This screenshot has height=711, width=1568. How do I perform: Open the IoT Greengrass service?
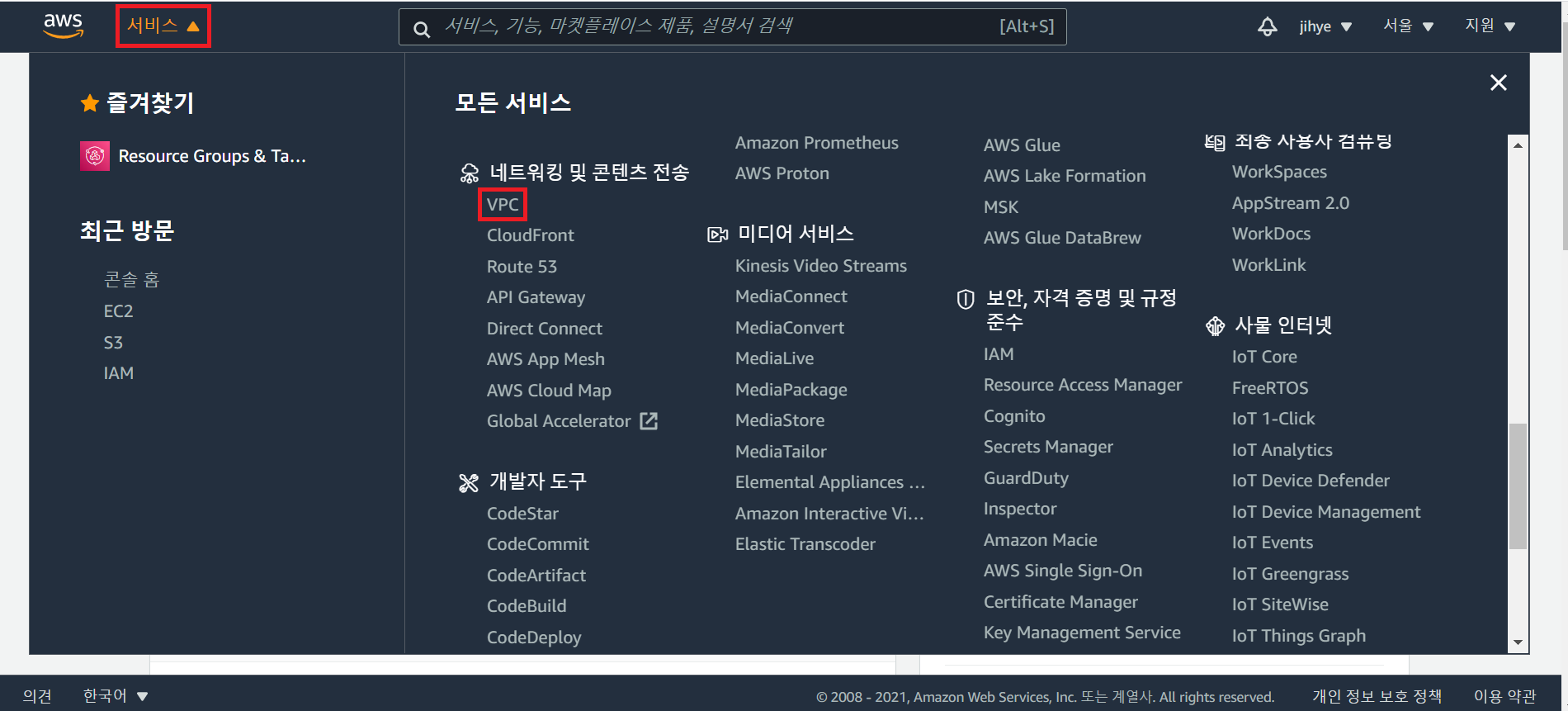click(x=1290, y=574)
